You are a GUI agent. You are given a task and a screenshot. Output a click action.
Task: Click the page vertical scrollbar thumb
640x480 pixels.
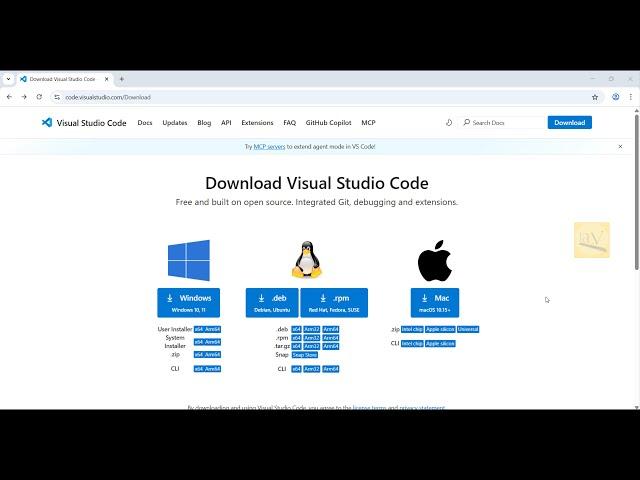(x=637, y=192)
